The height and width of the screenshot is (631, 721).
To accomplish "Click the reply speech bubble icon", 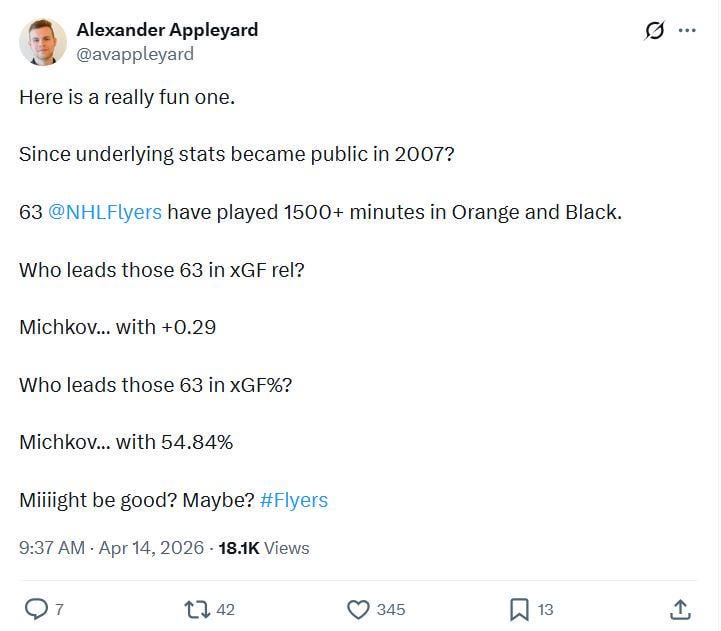I will (x=35, y=609).
